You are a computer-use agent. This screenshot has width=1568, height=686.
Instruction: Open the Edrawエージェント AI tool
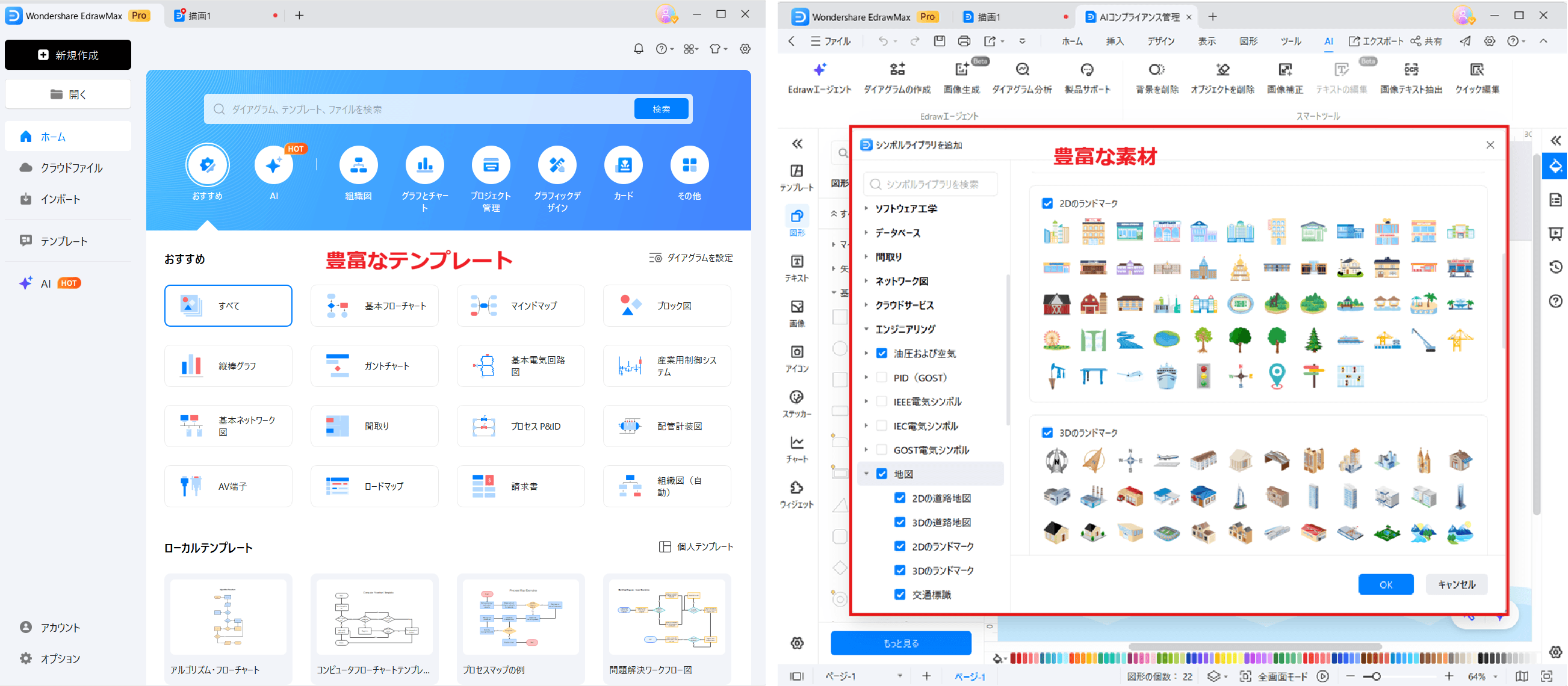pos(819,78)
